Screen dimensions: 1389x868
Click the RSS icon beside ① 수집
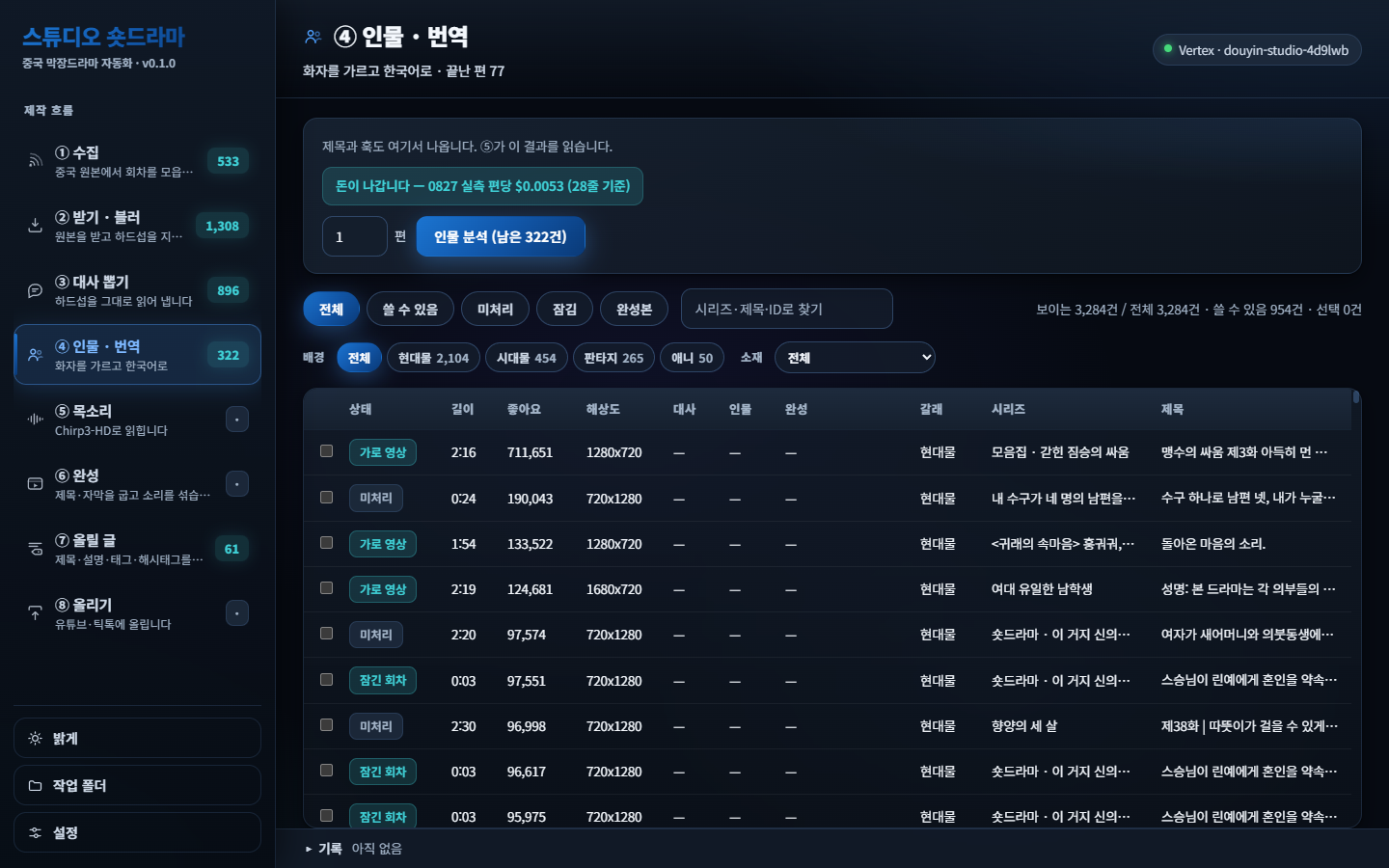[x=35, y=161]
